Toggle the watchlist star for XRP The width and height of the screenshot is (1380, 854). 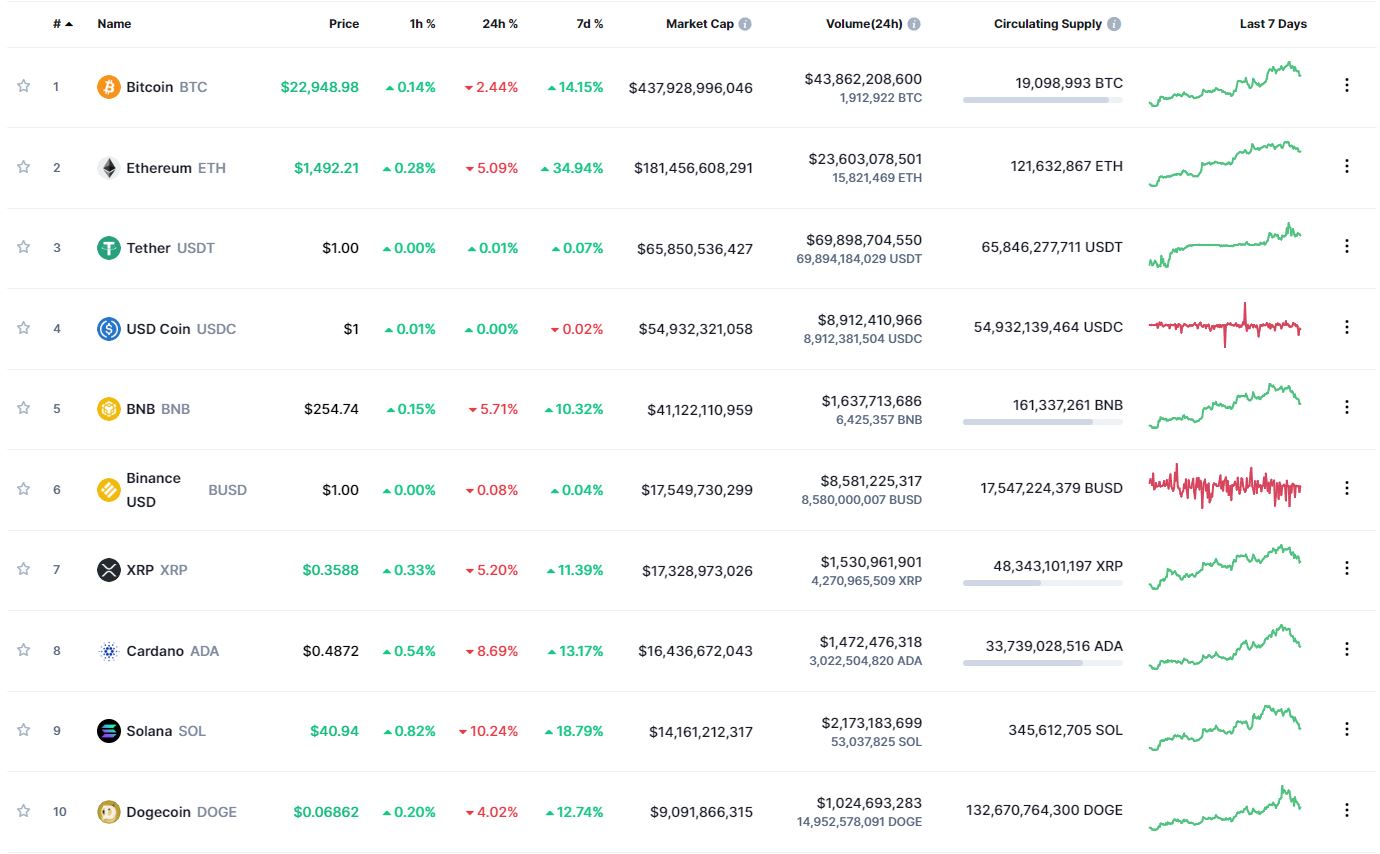tap(23, 569)
